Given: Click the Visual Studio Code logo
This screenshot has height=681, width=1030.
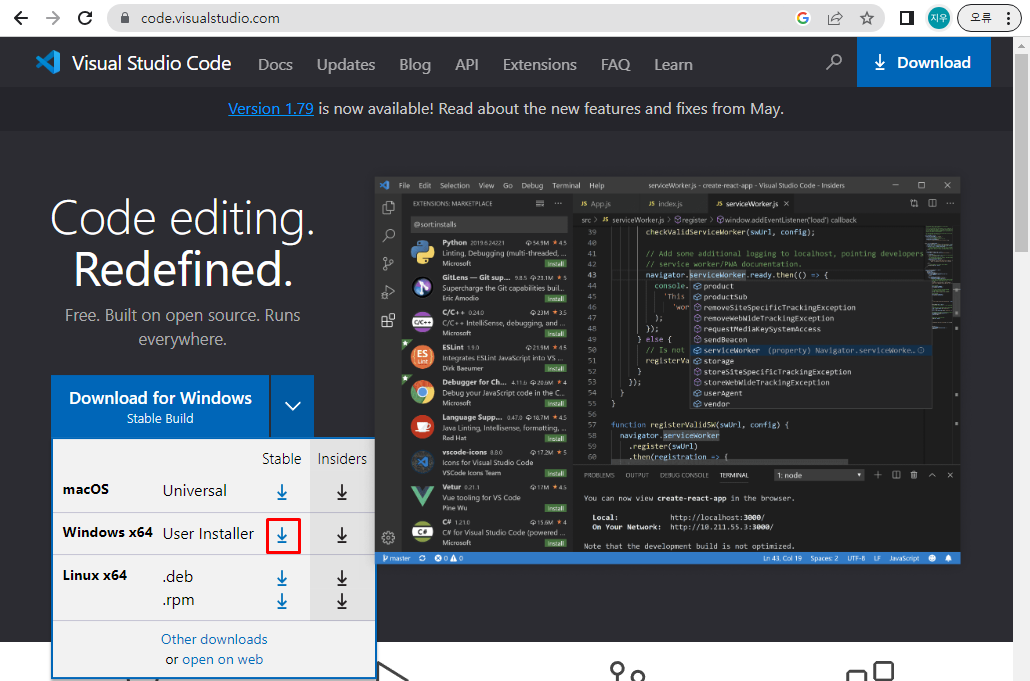Looking at the screenshot, I should [x=48, y=62].
